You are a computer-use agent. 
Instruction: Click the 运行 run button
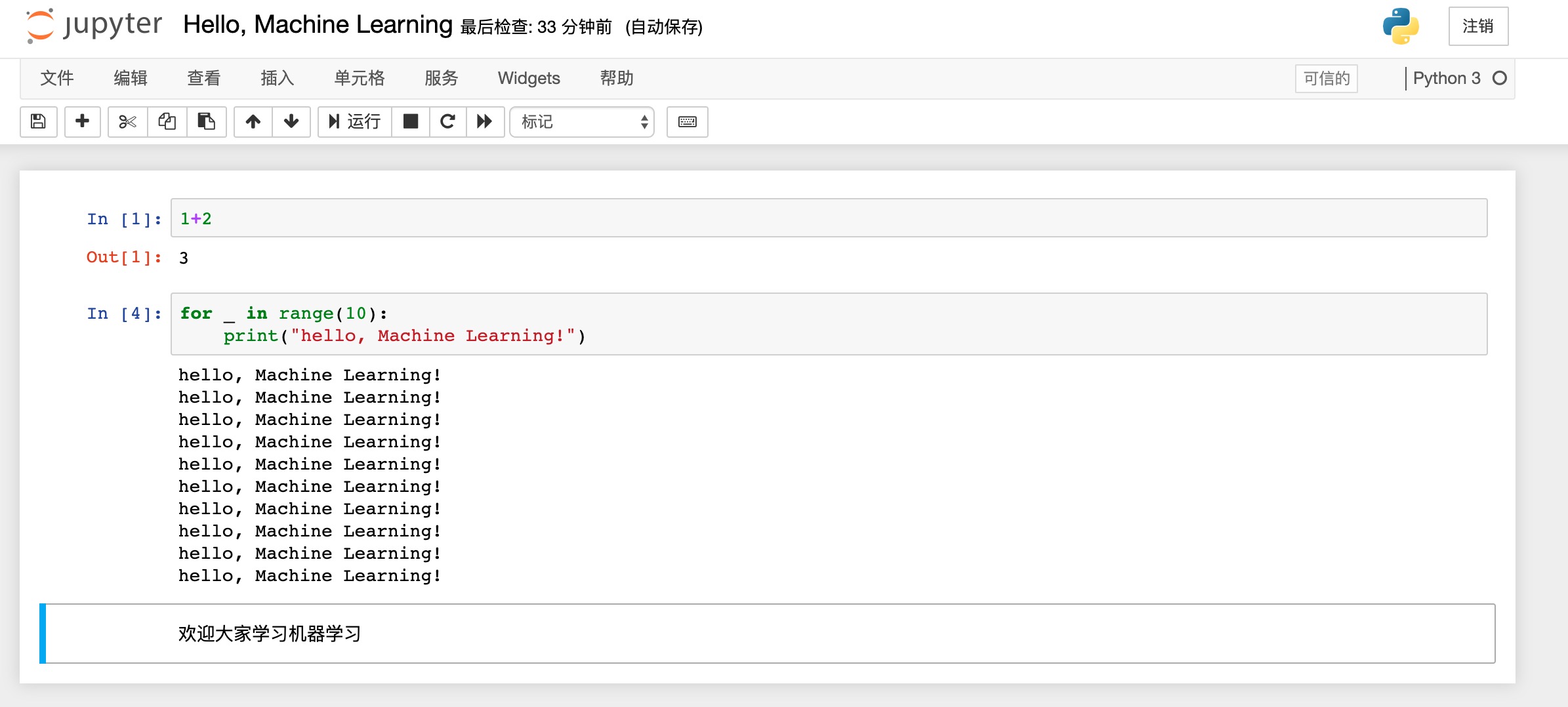point(355,121)
